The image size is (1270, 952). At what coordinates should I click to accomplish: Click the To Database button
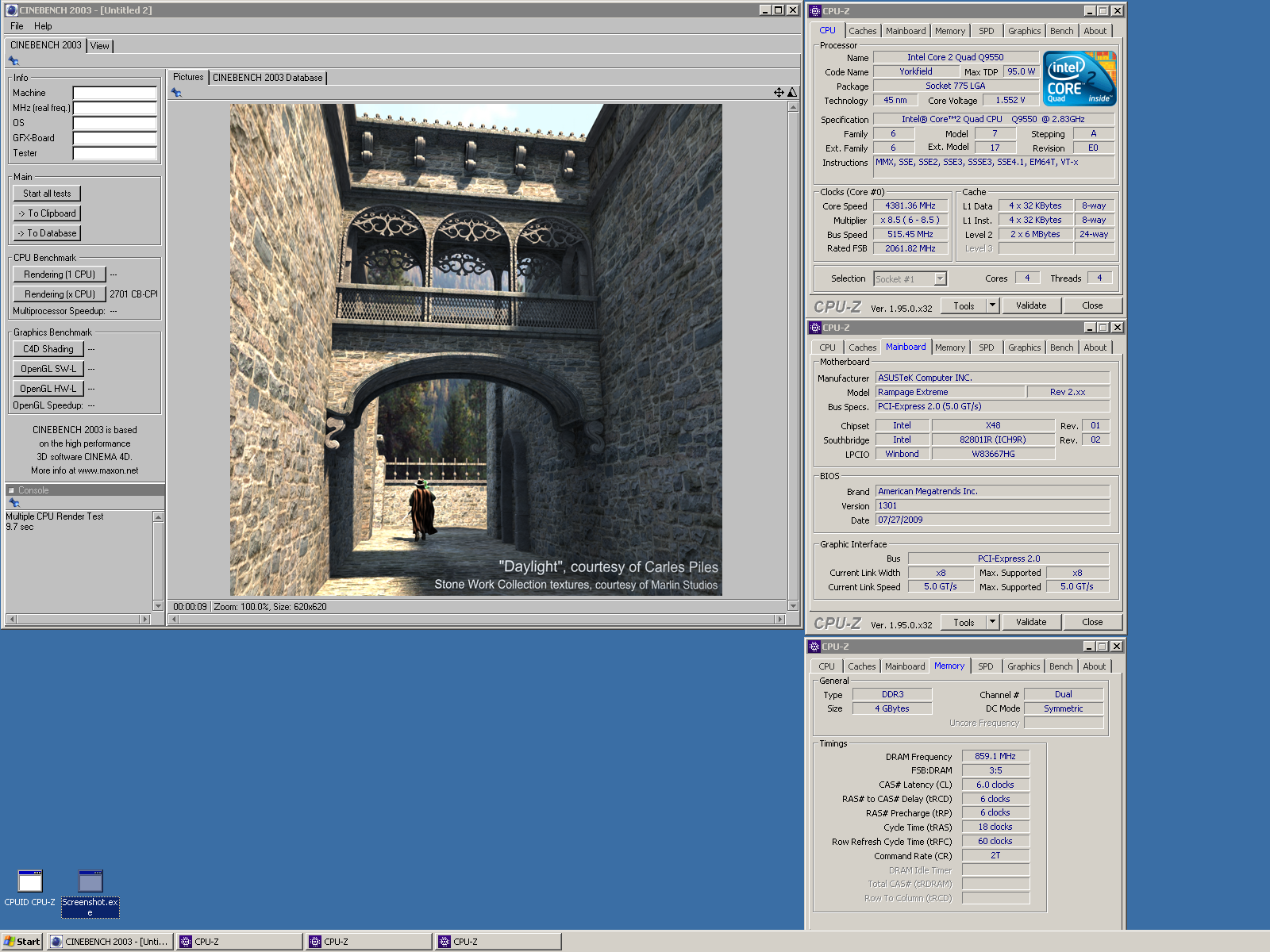(x=47, y=233)
